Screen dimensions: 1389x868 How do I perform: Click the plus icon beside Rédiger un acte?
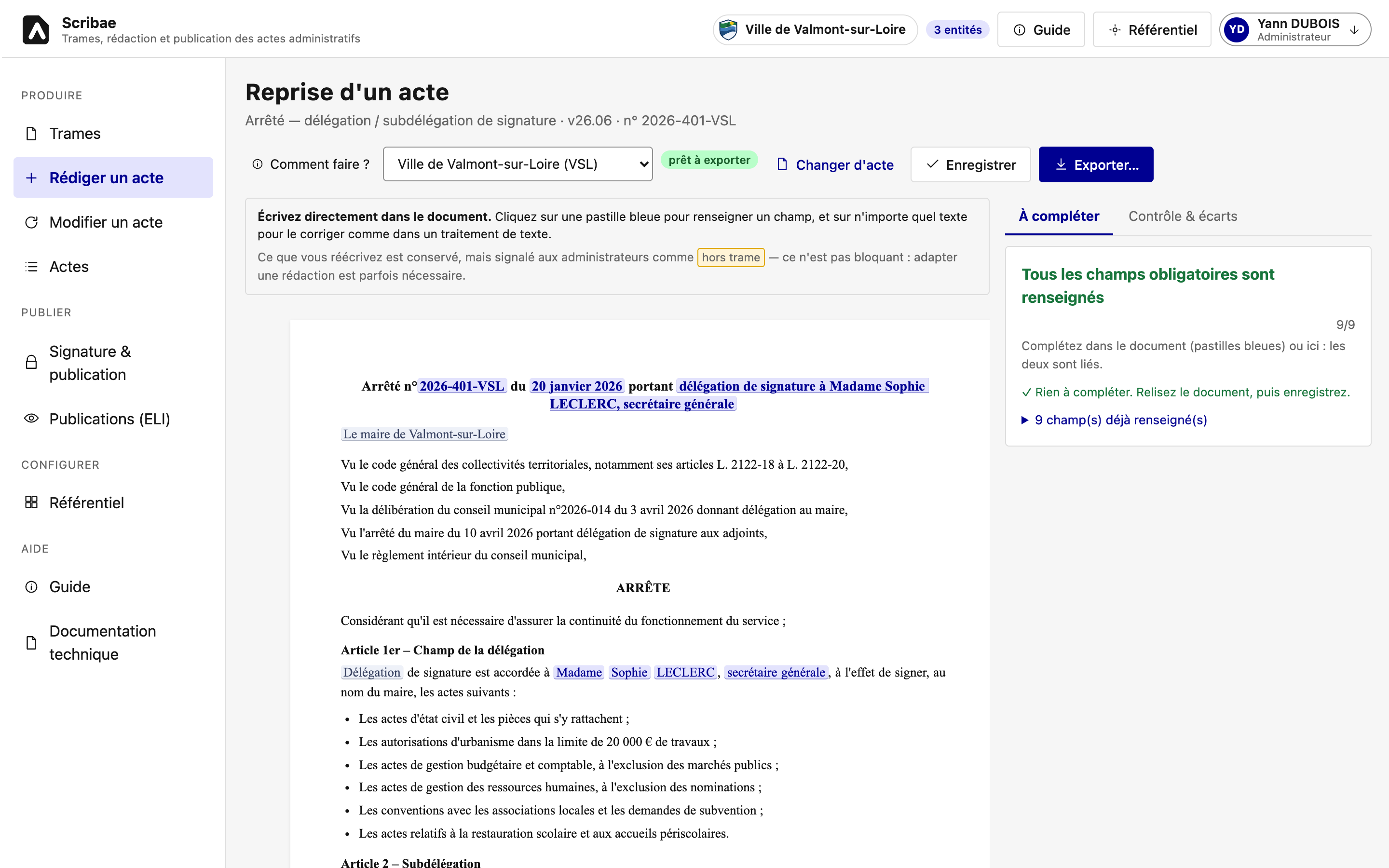[x=31, y=178]
